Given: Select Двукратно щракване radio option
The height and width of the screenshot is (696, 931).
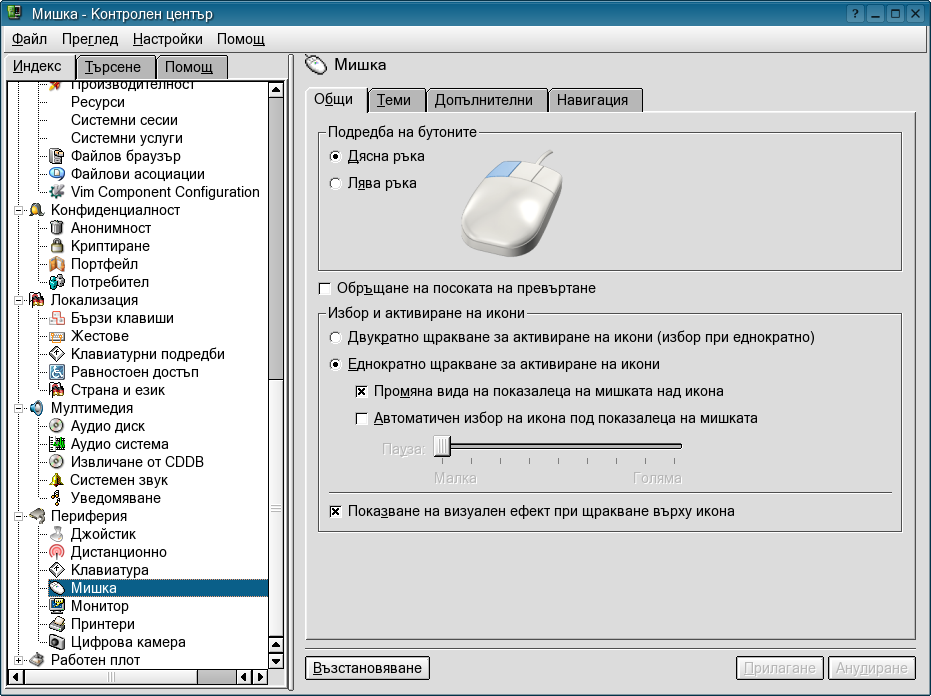Looking at the screenshot, I should [x=335, y=337].
